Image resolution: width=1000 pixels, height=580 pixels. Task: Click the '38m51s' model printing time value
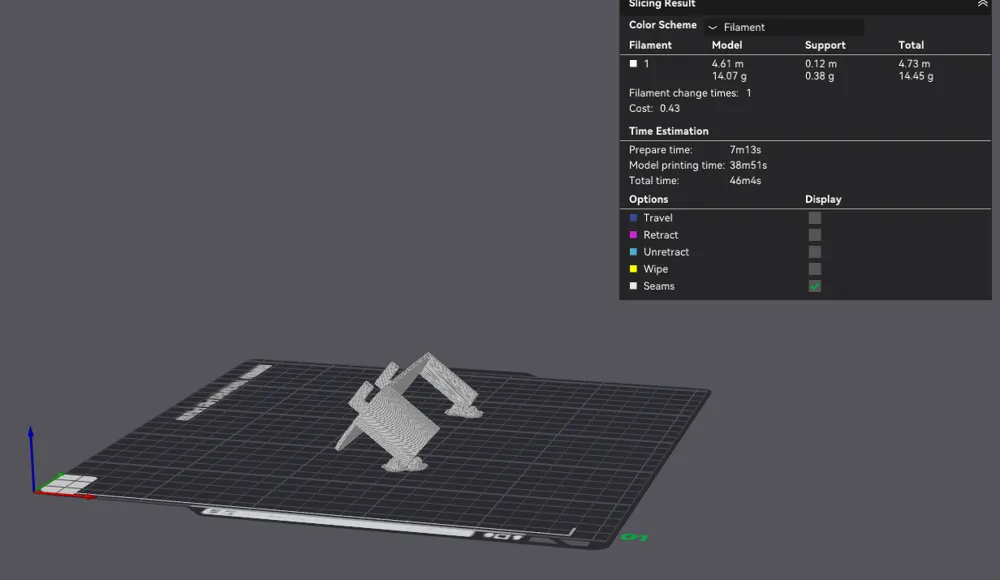click(x=748, y=165)
